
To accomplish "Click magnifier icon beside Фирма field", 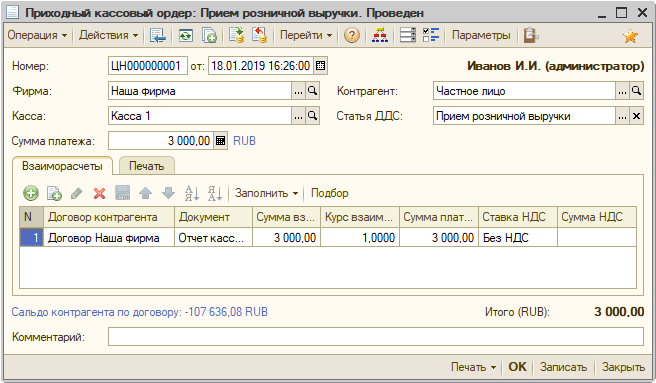I will pos(313,91).
